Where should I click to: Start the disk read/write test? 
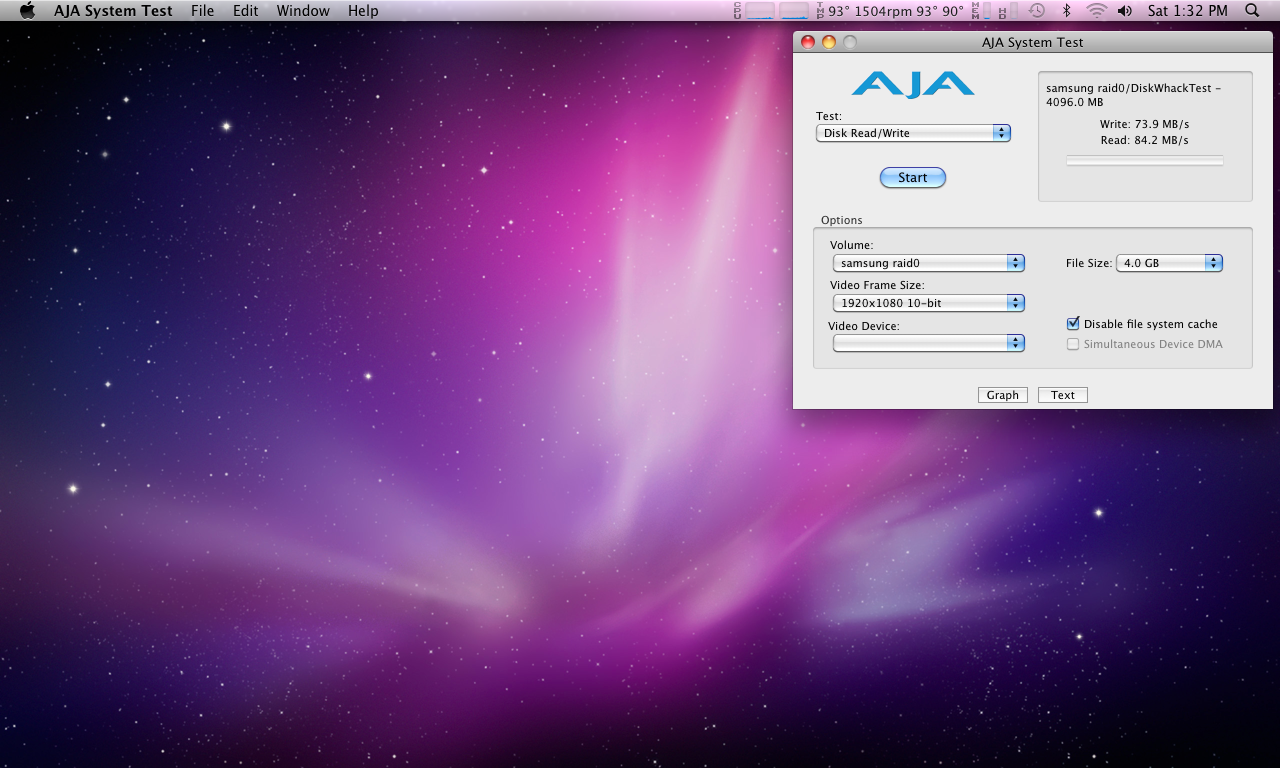[x=913, y=177]
